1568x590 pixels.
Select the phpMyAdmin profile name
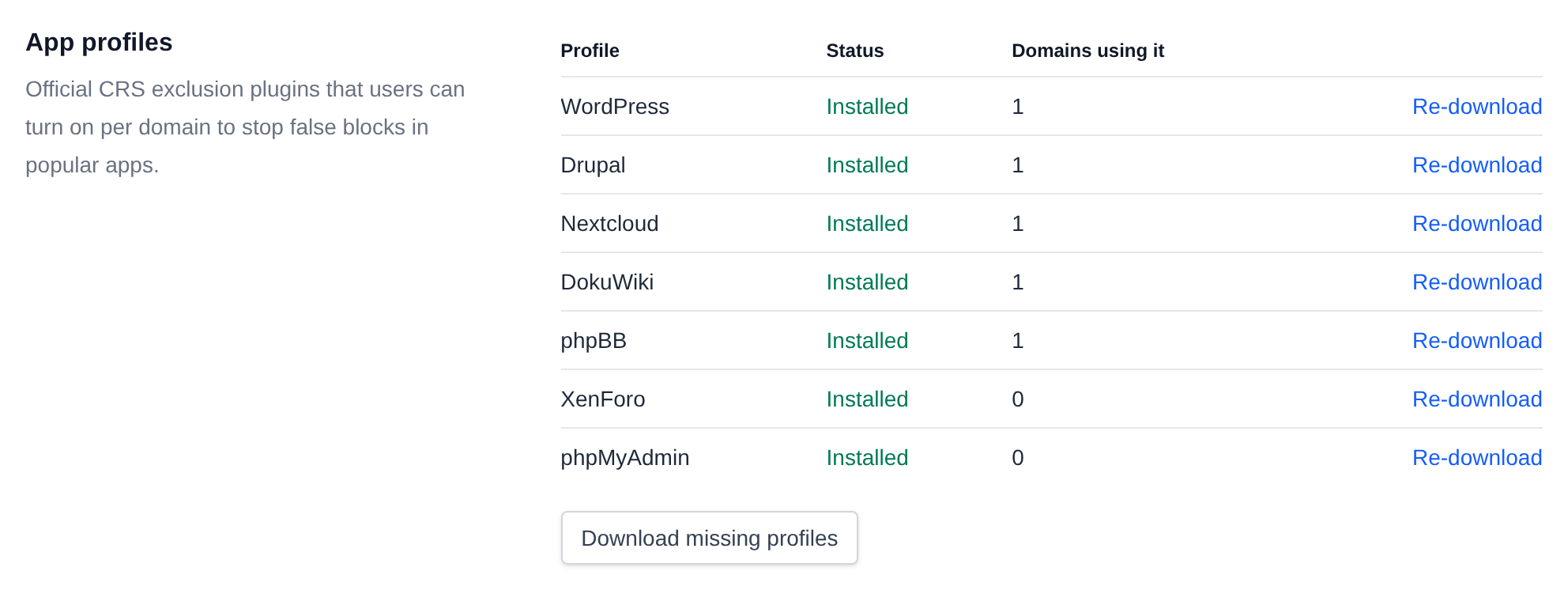coord(625,458)
